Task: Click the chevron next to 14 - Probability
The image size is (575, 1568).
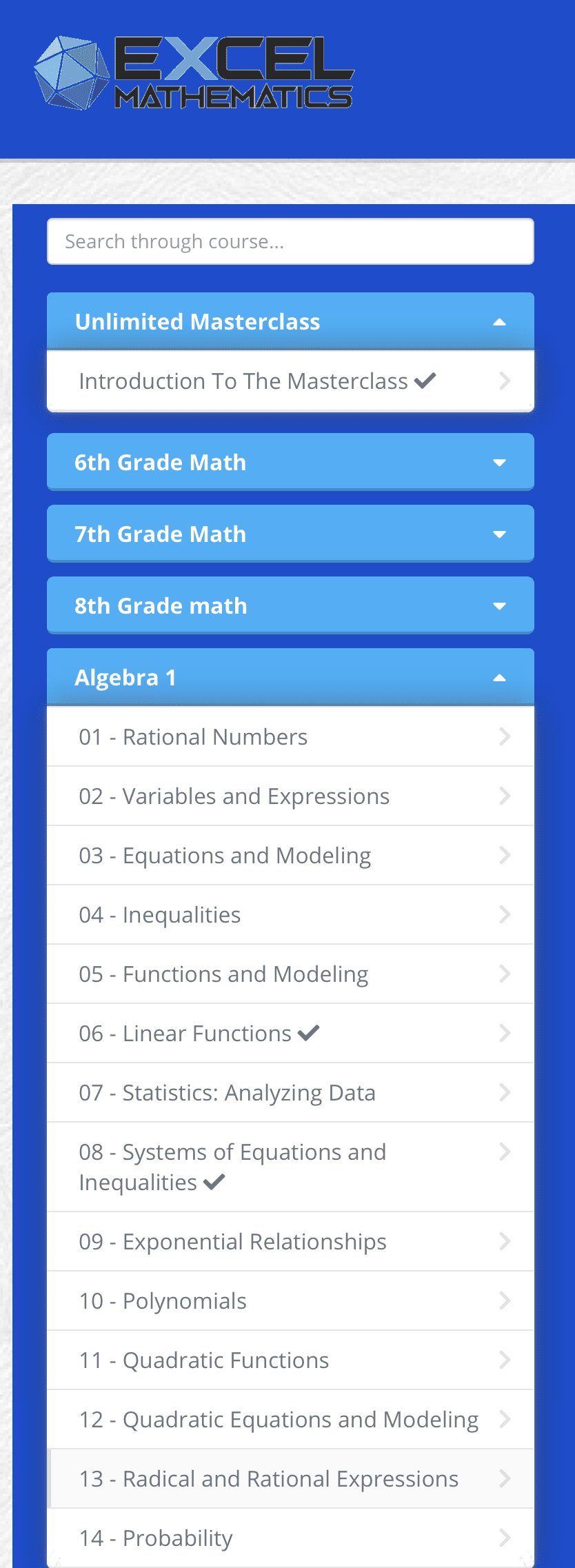Action: [x=504, y=1537]
